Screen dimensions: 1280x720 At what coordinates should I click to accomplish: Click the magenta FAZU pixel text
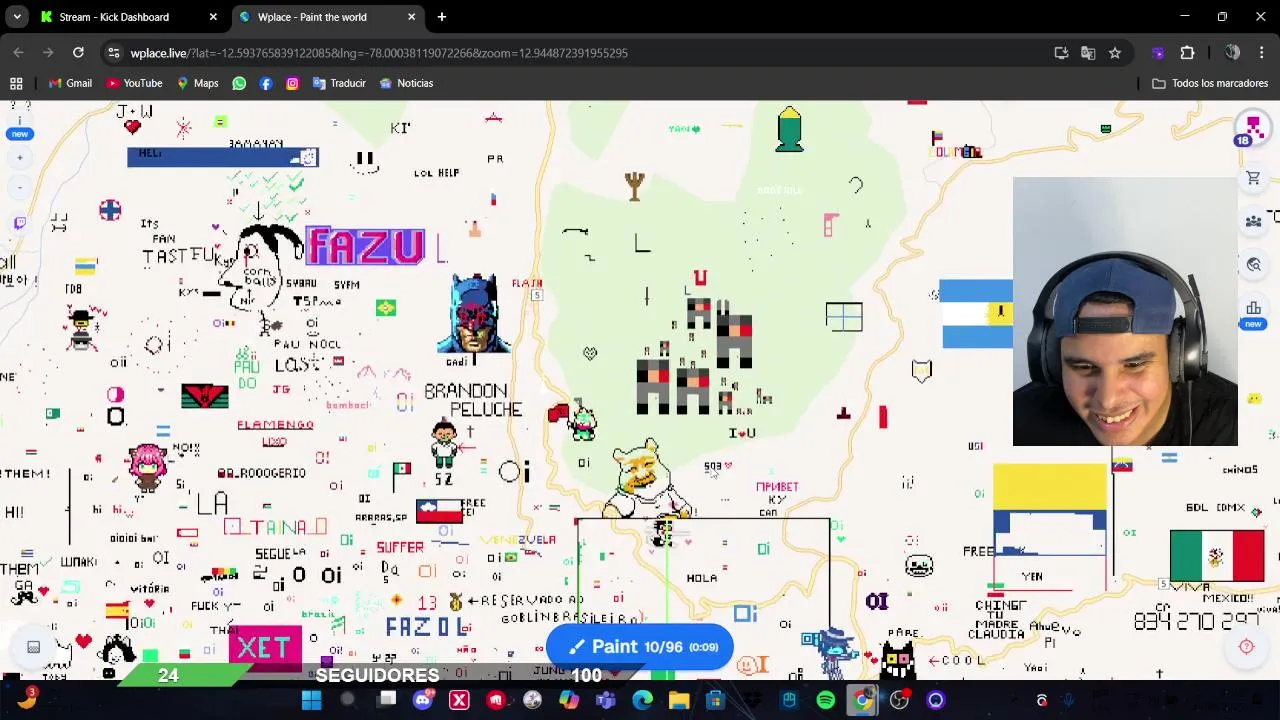point(366,247)
